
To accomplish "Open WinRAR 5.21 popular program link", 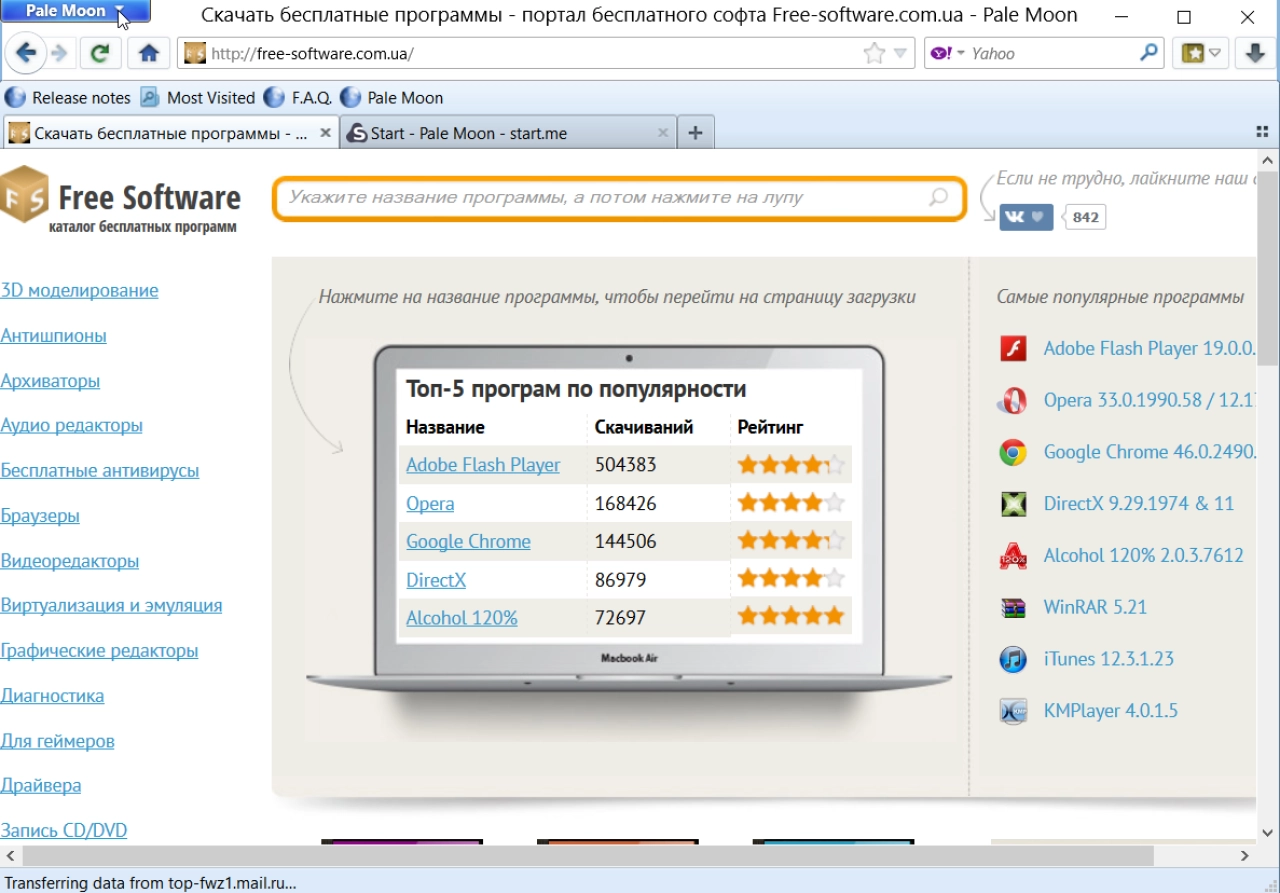I will [x=1095, y=607].
